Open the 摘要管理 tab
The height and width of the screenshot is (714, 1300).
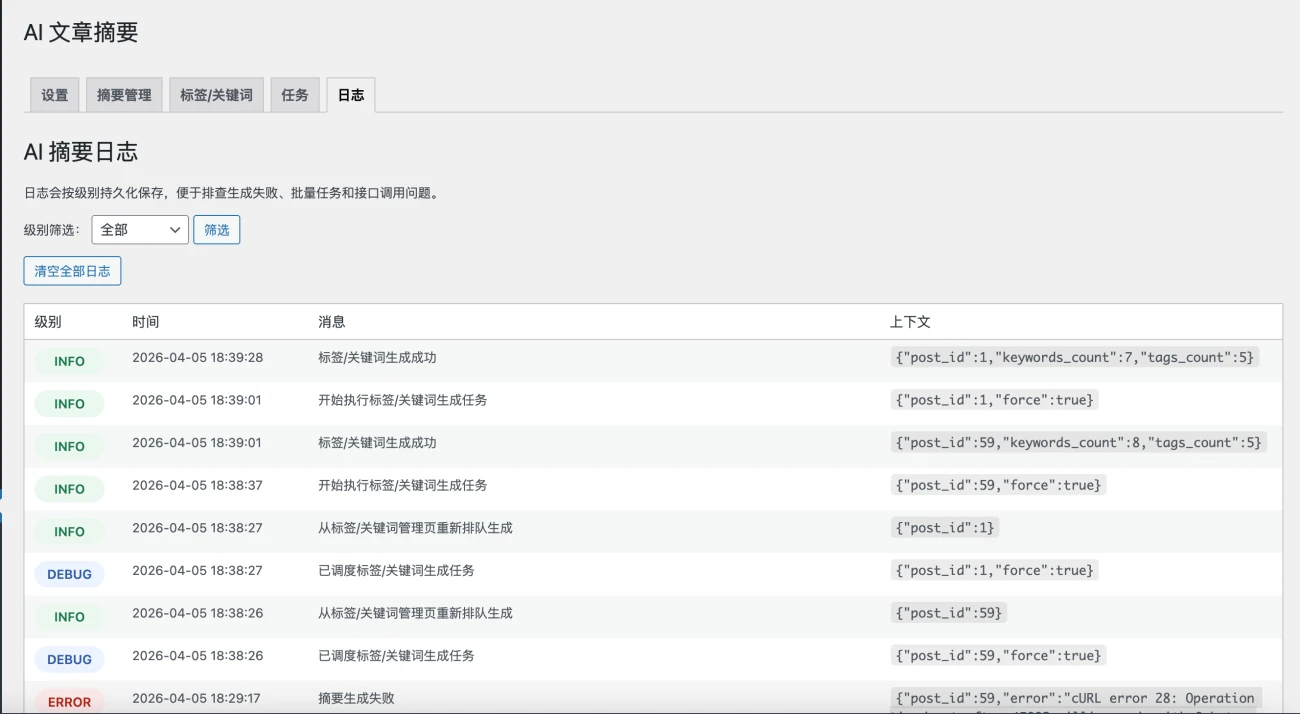(x=123, y=94)
